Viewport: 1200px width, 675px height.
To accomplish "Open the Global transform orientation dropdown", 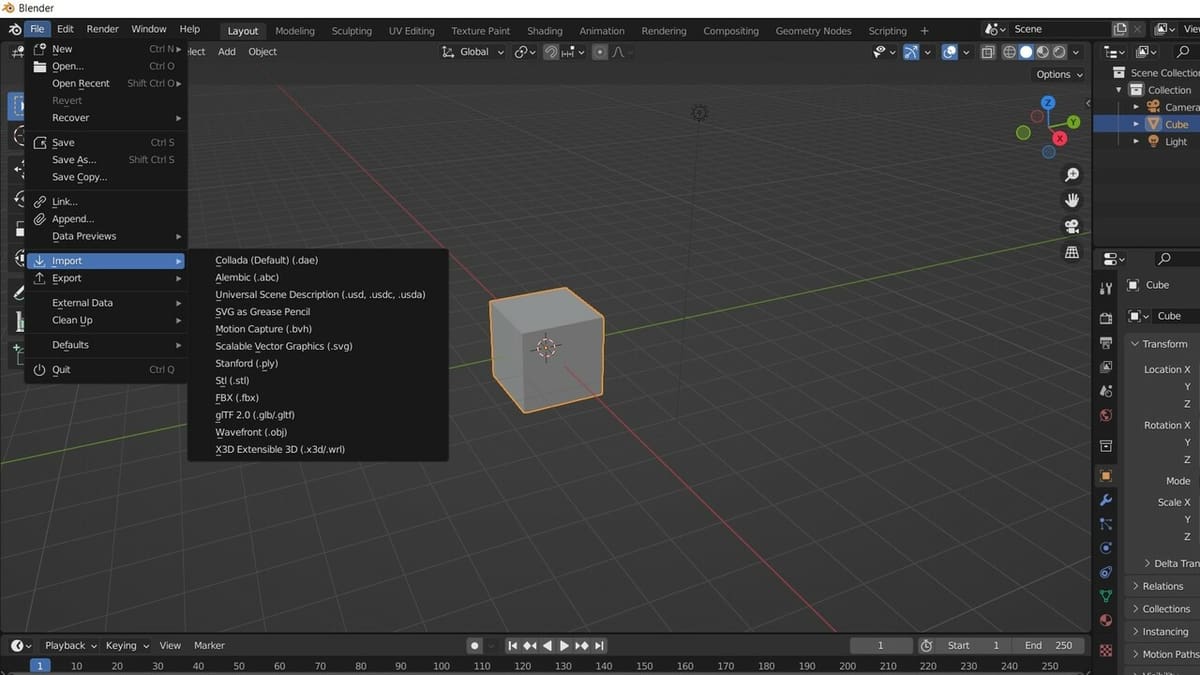I will click(x=473, y=52).
